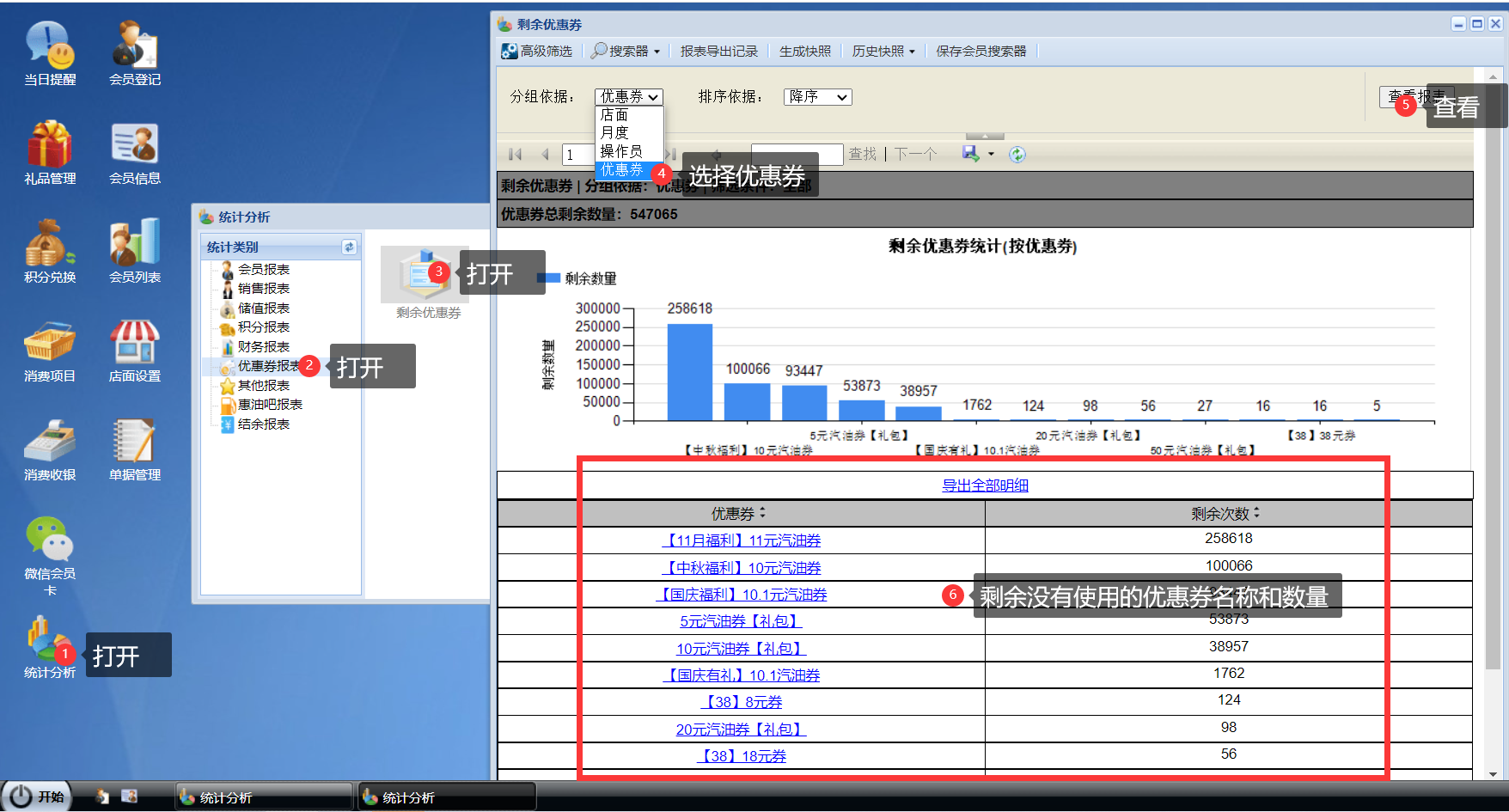Open the 历史快照 dropdown menu

(883, 52)
